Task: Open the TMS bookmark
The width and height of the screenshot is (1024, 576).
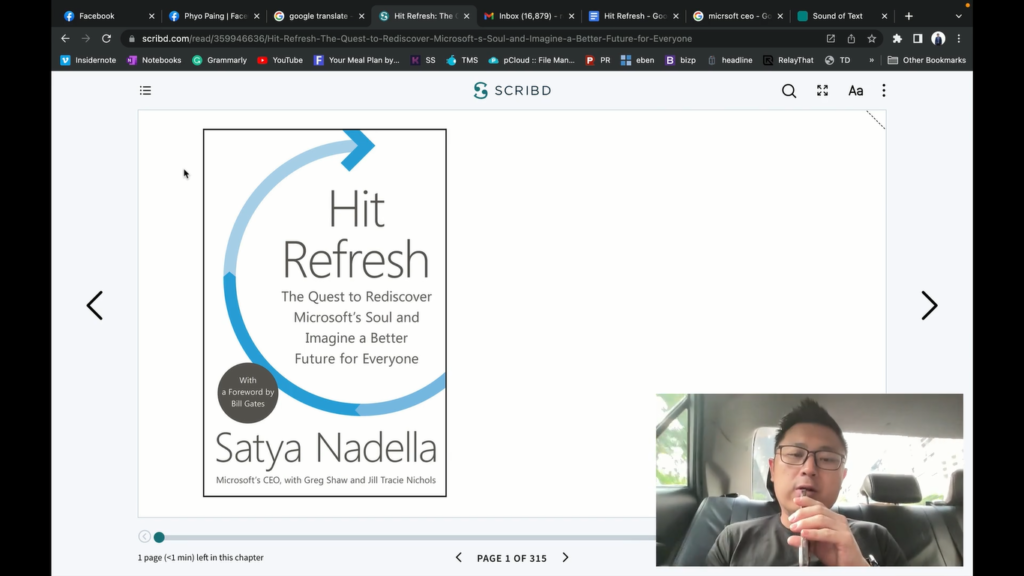Action: [x=462, y=60]
